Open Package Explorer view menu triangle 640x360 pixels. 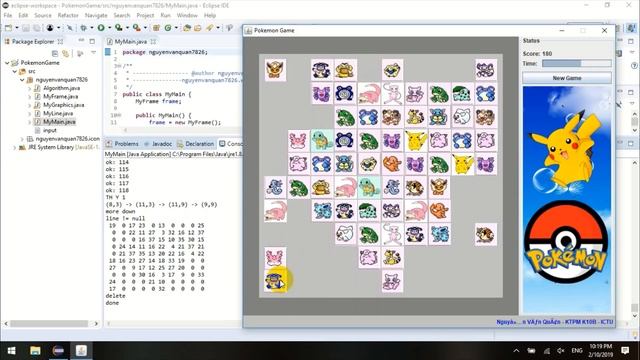[x=93, y=53]
